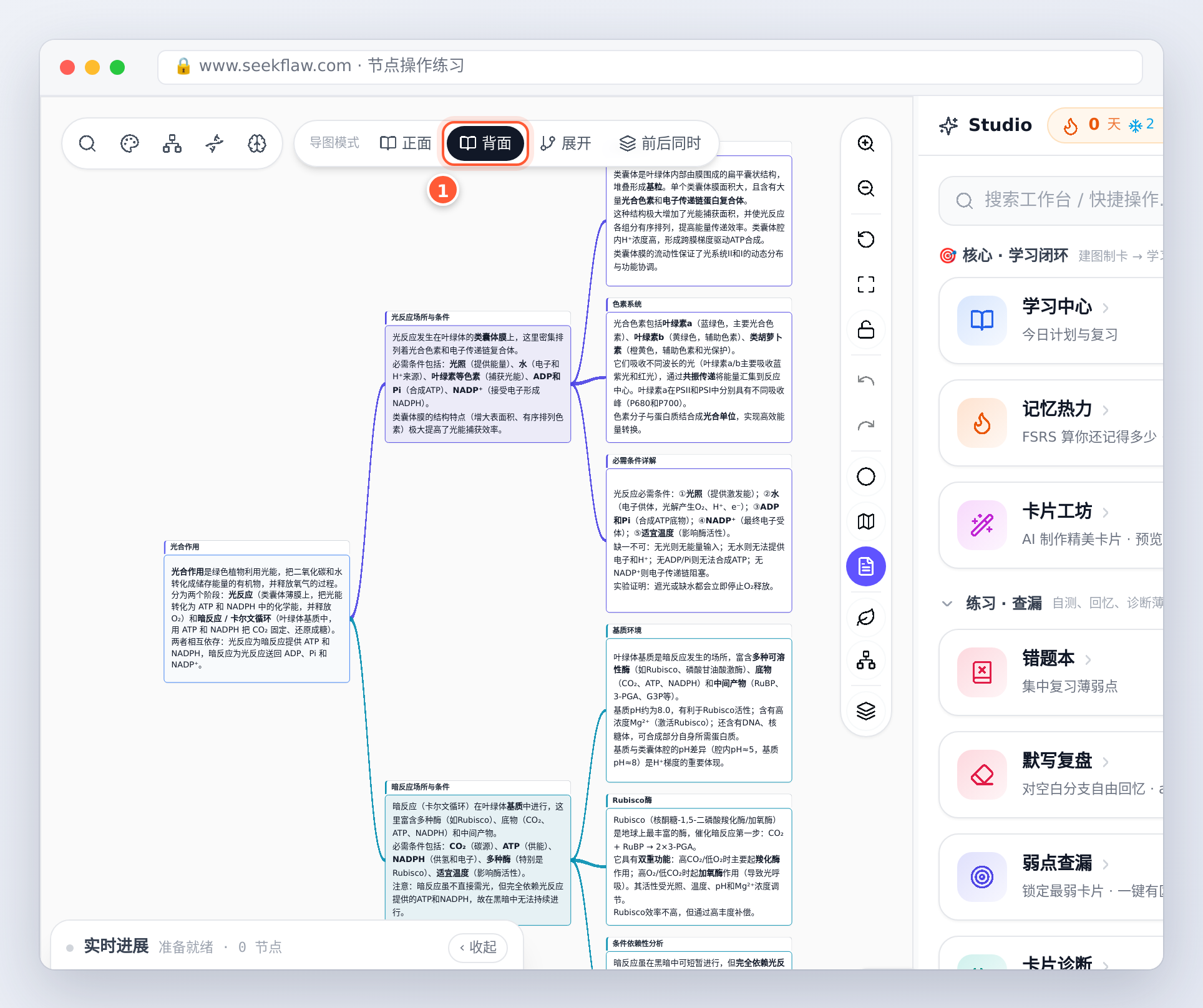Switch to 正面 front mode
The image size is (1203, 1008).
406,143
